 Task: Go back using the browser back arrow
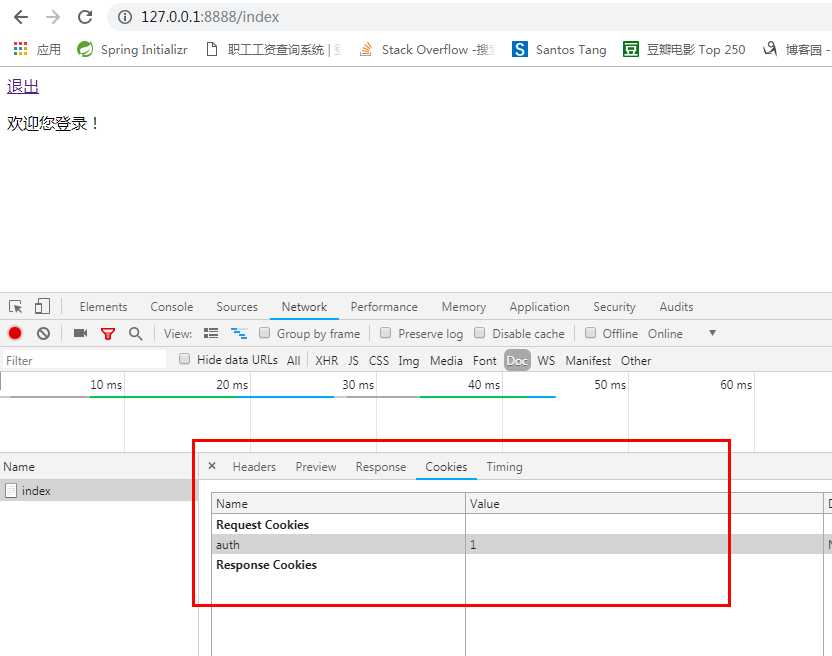(21, 17)
